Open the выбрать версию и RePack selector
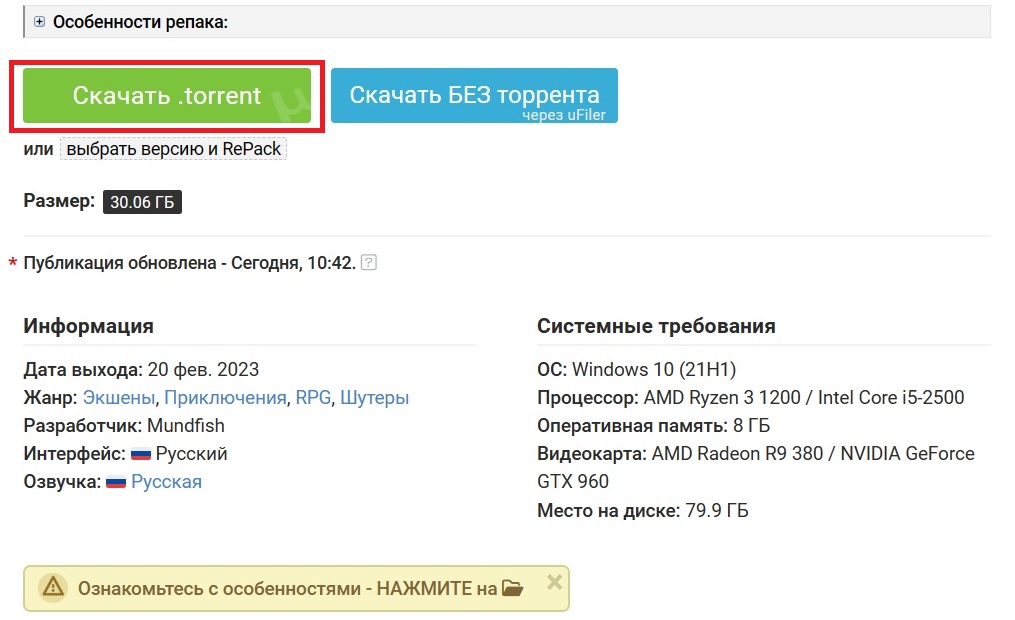 point(174,149)
